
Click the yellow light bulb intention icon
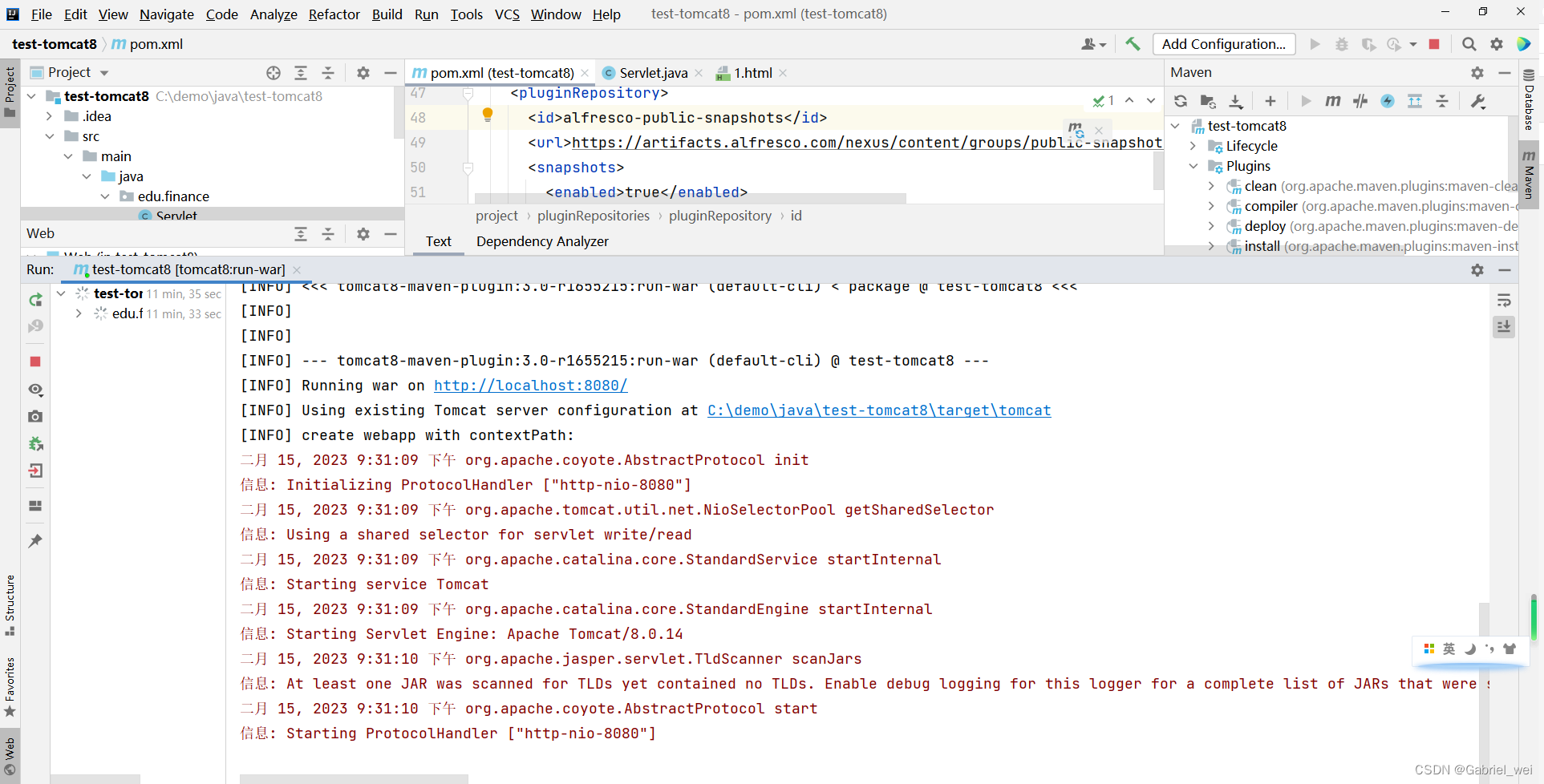488,115
